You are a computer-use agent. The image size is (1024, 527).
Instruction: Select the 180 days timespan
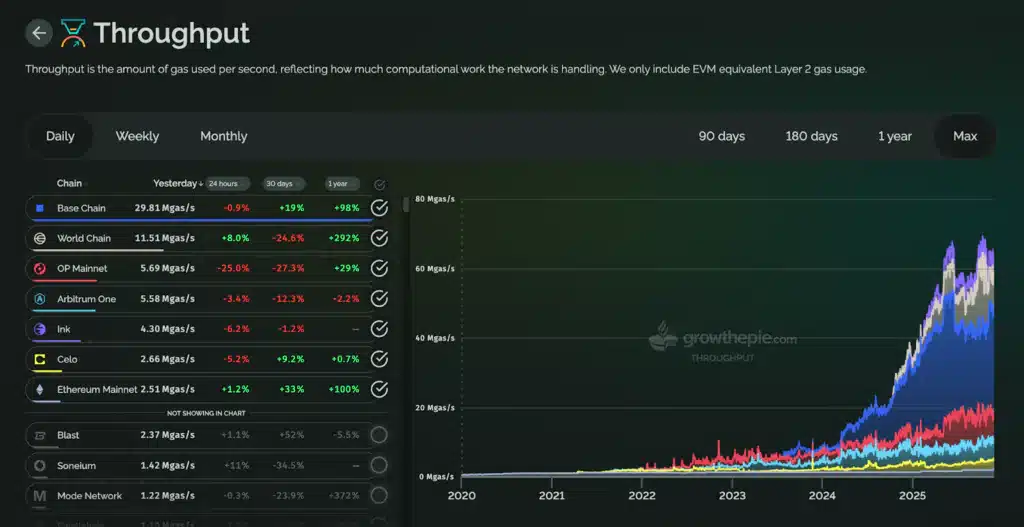pyautogui.click(x=811, y=136)
